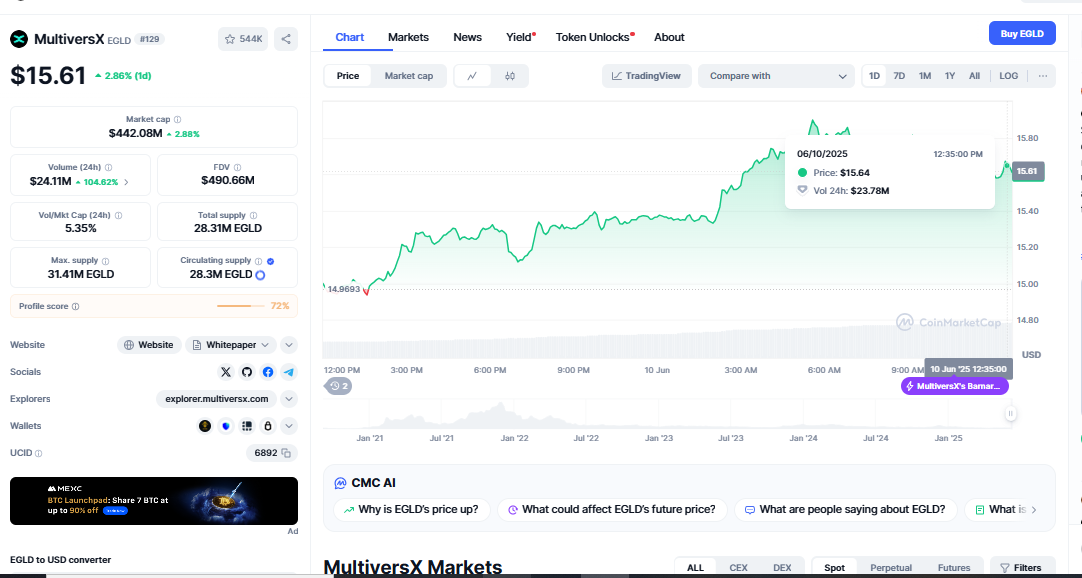Open the Filters button in Markets
Viewport: 1082px width, 578px height.
coord(1023,568)
